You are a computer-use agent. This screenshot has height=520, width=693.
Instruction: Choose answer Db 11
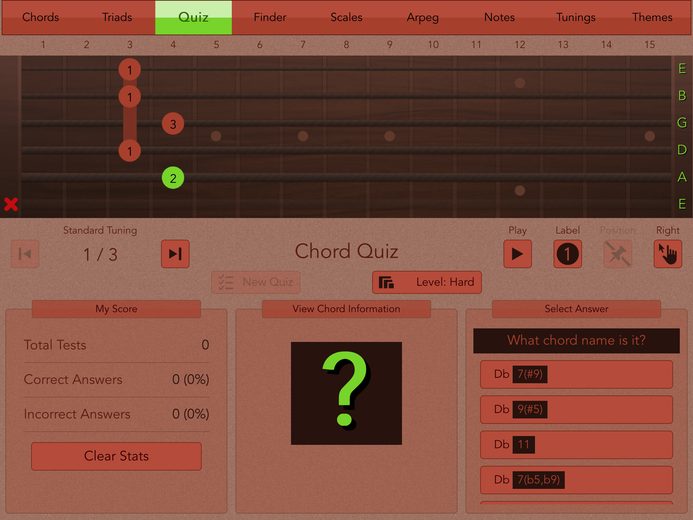[x=576, y=444]
